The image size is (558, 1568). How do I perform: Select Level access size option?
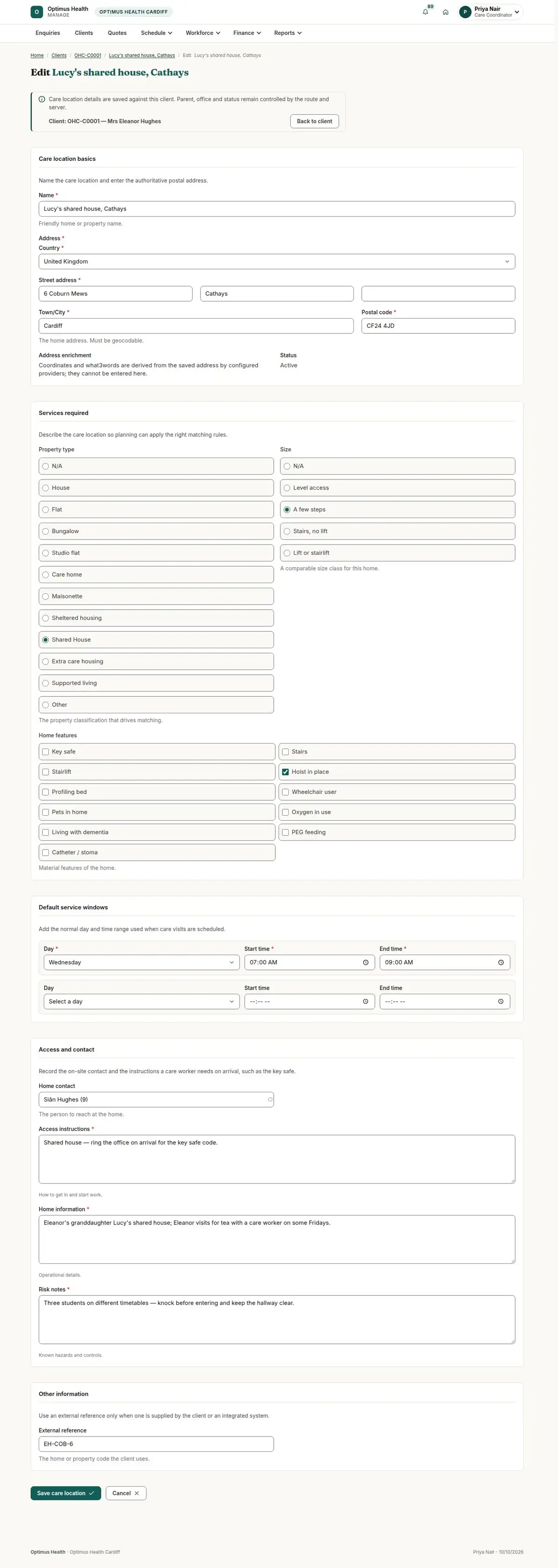coord(398,488)
